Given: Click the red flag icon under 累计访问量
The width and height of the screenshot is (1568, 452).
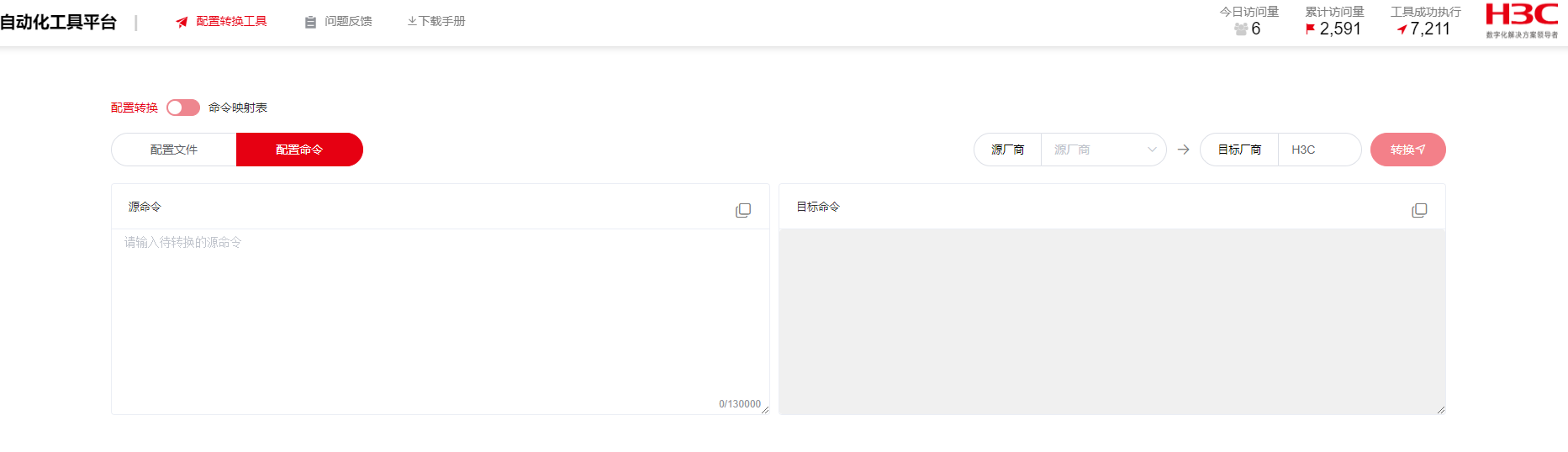Looking at the screenshot, I should (1310, 29).
